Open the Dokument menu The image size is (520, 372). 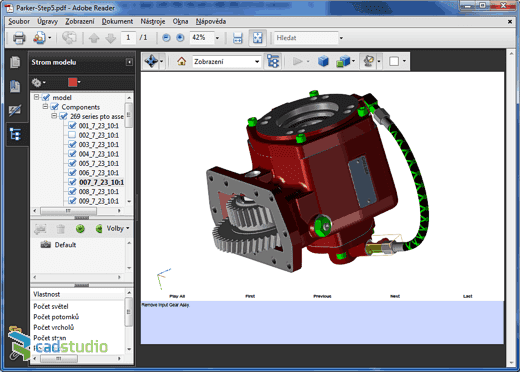(x=117, y=21)
